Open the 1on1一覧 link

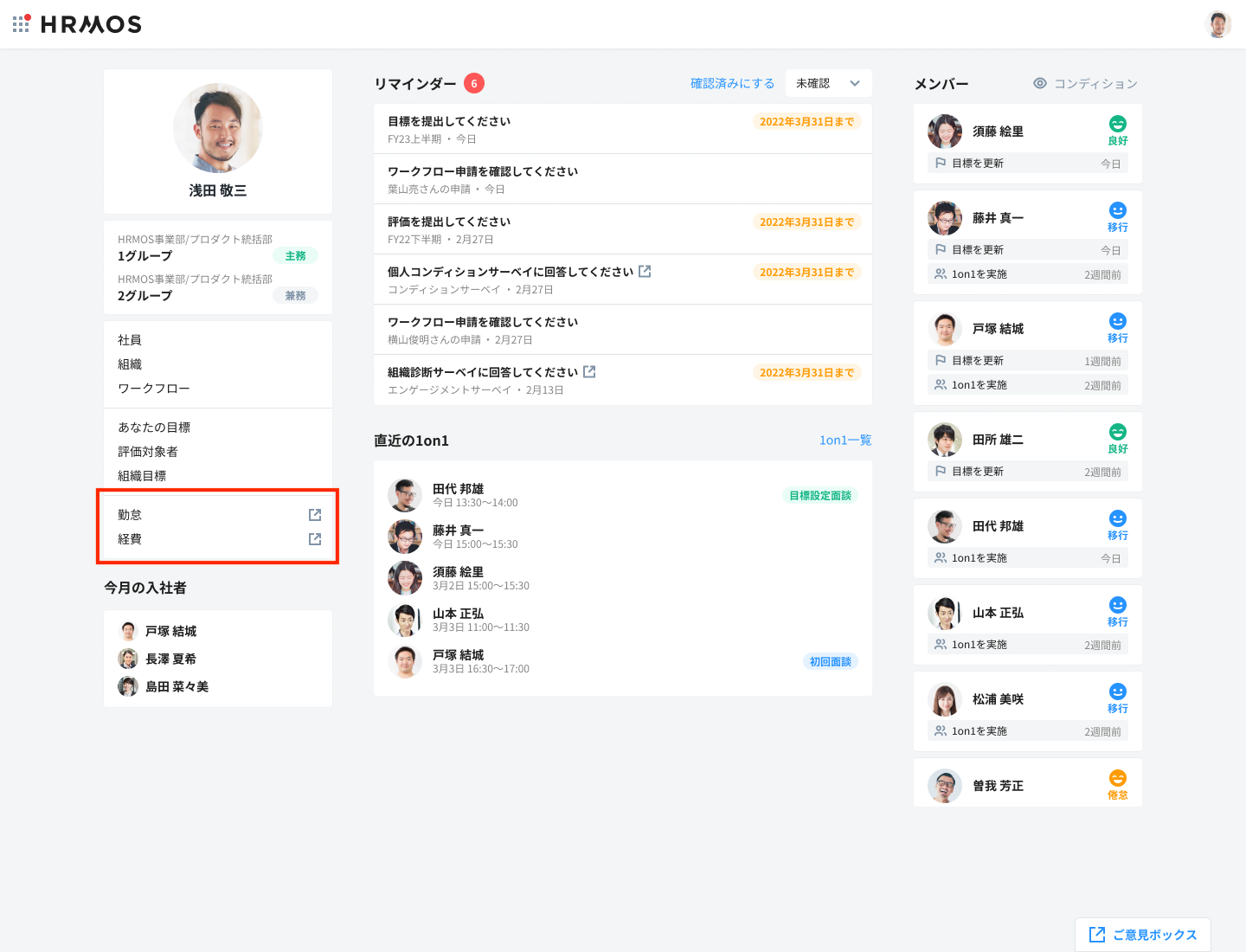point(845,441)
